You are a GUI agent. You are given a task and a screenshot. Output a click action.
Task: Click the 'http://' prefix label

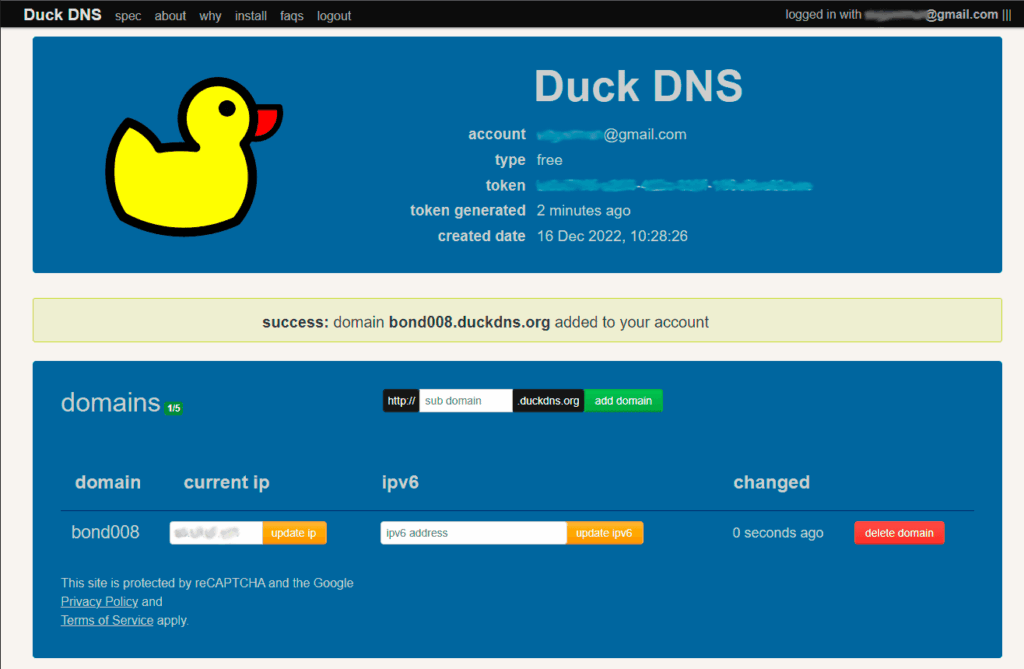(x=401, y=400)
